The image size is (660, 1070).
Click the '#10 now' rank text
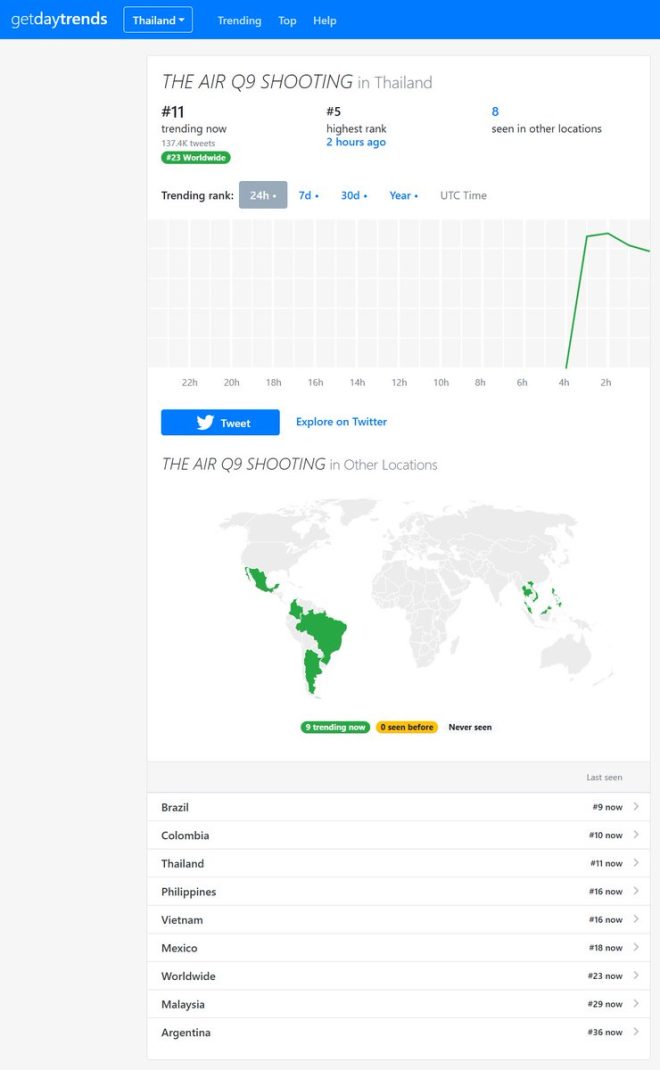tap(605, 835)
